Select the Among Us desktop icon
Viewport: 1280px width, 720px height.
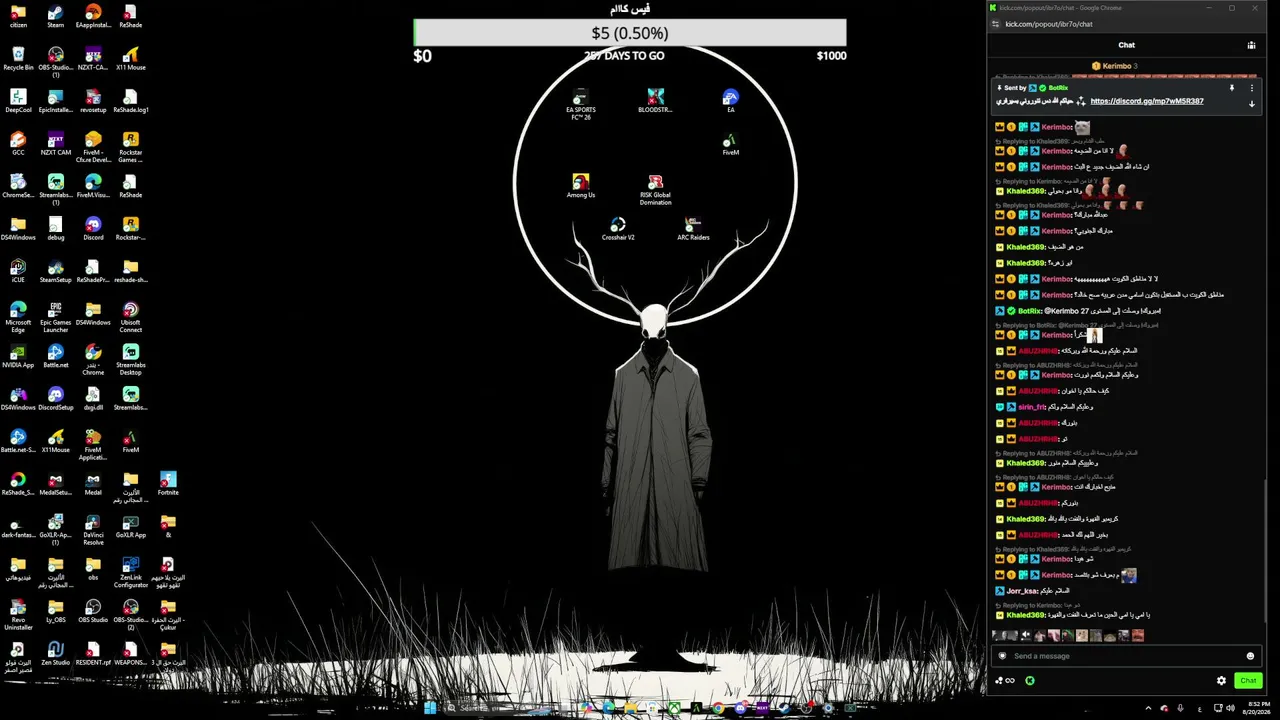click(581, 186)
